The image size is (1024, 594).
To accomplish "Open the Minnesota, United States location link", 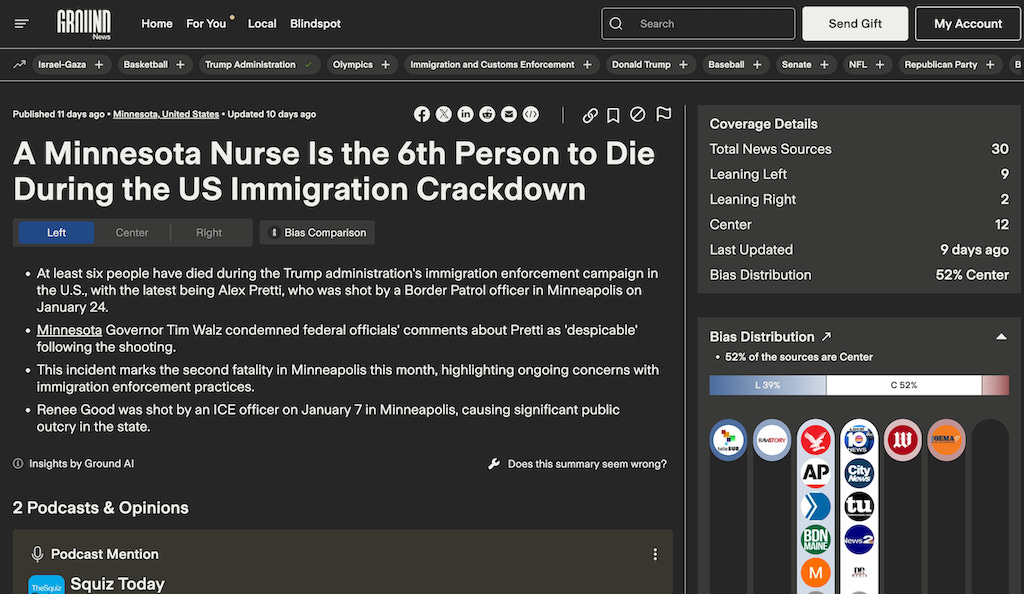I will click(x=166, y=114).
